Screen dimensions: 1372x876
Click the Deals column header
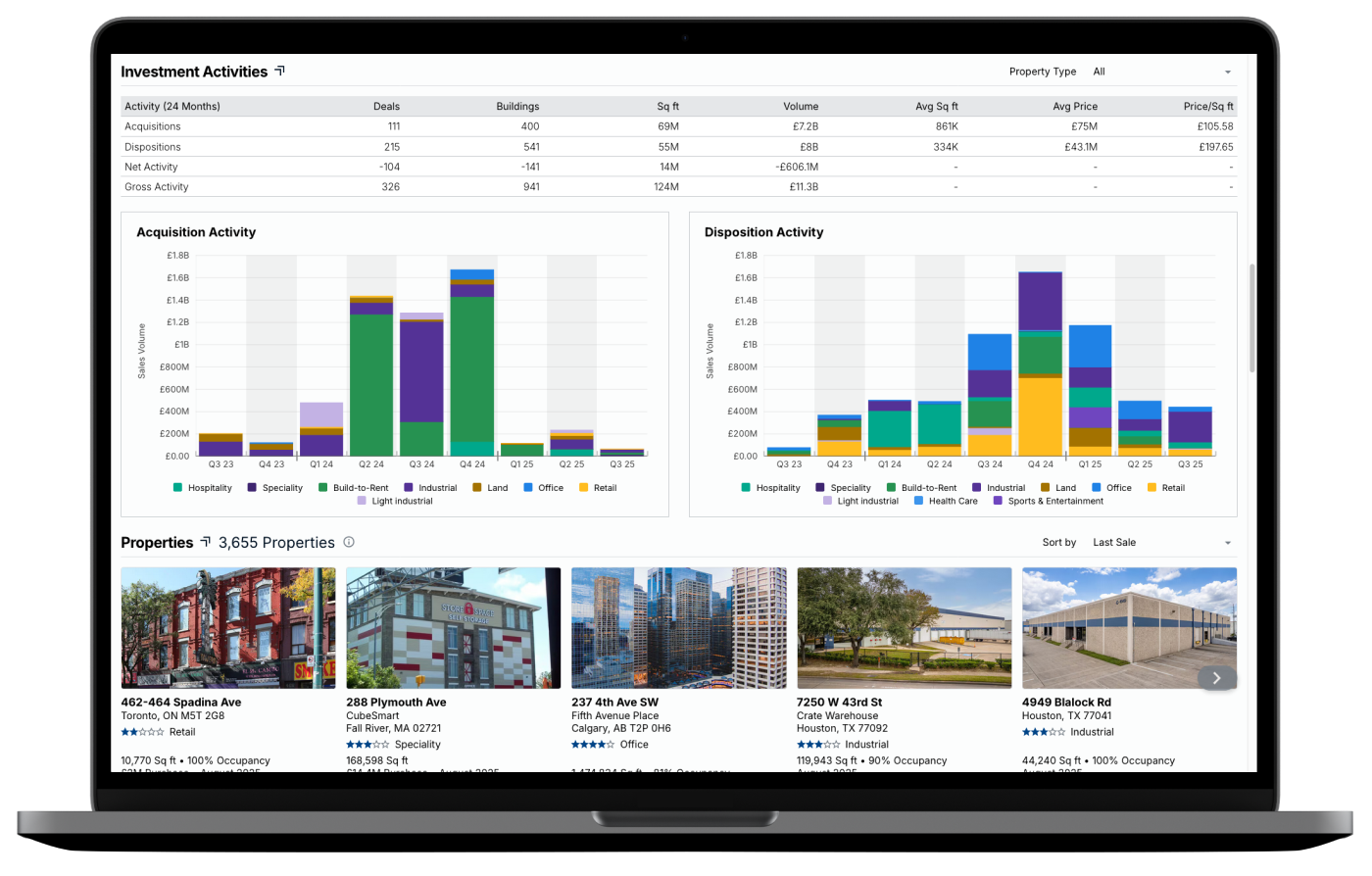point(386,106)
